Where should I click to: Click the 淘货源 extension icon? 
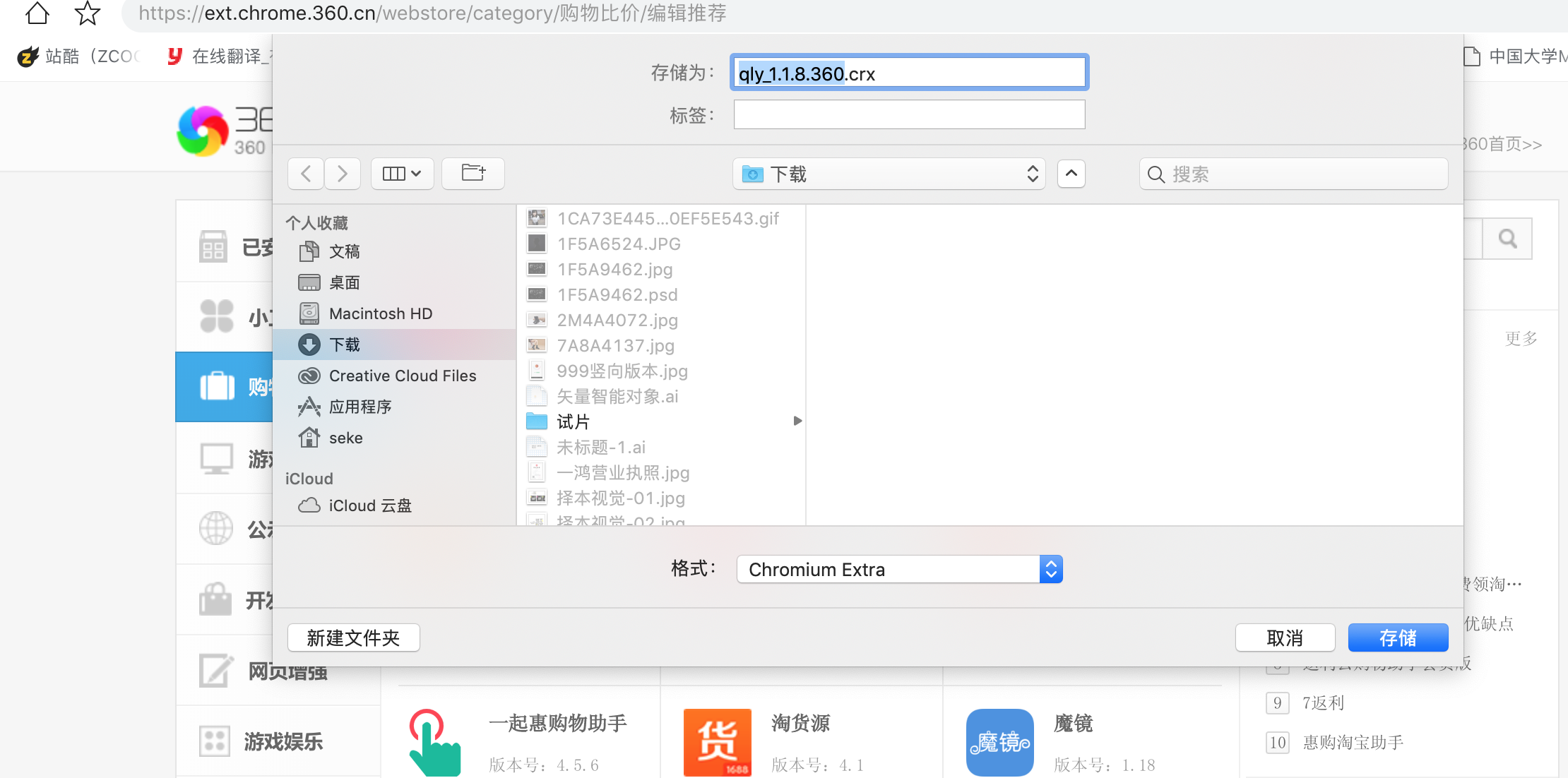pos(718,743)
